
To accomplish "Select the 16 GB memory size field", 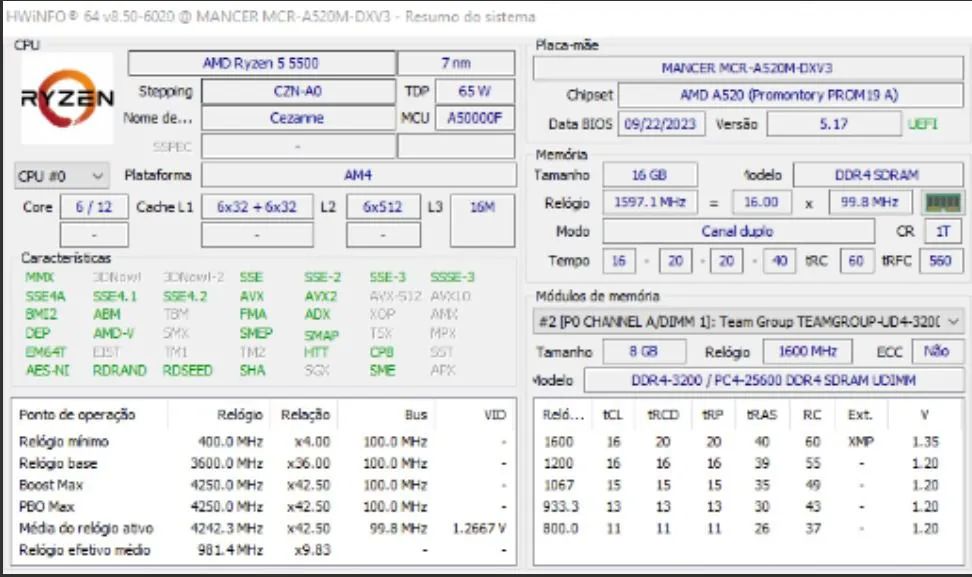I will [x=650, y=175].
